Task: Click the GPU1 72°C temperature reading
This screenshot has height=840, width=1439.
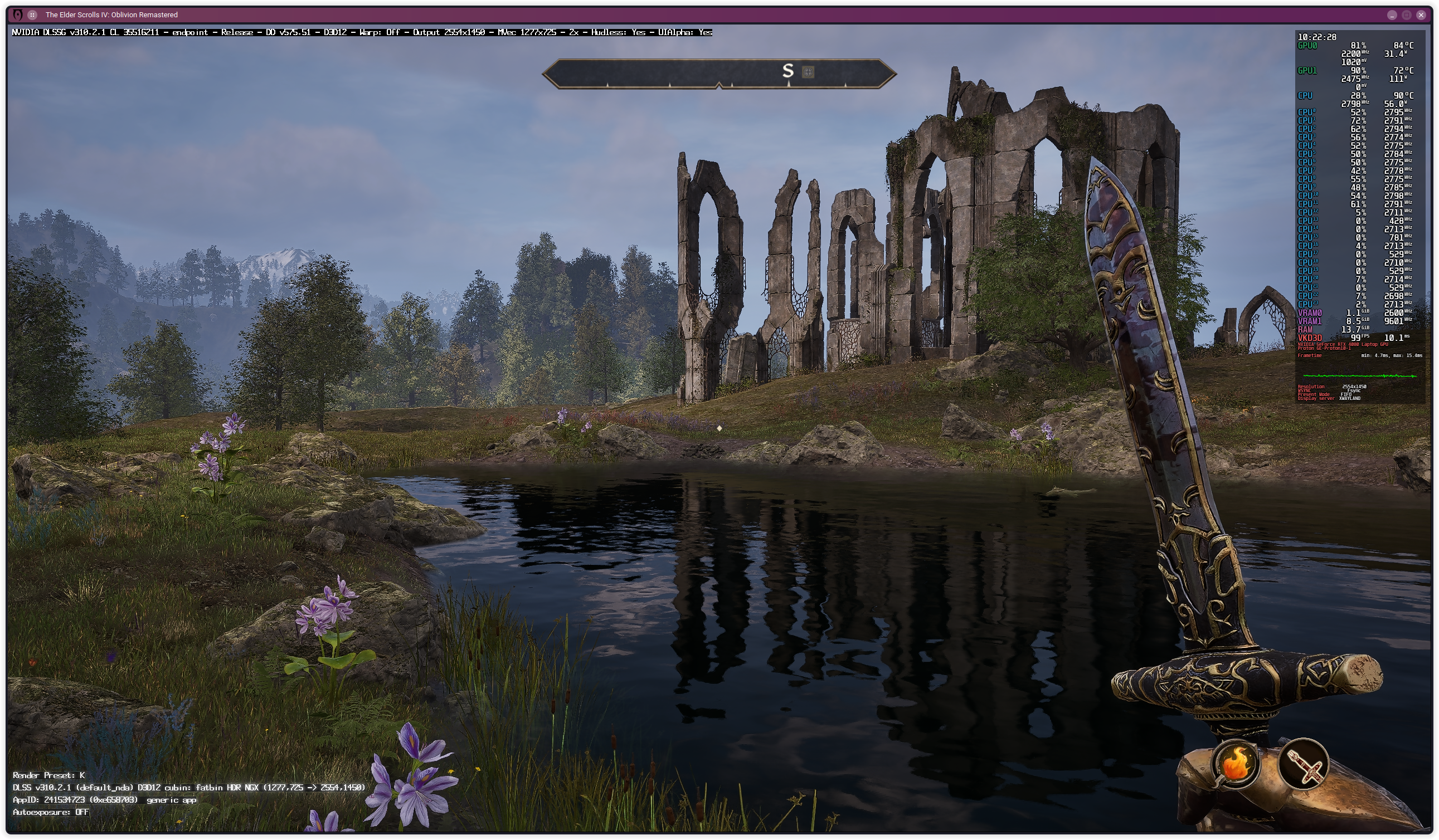Action: tap(1403, 71)
